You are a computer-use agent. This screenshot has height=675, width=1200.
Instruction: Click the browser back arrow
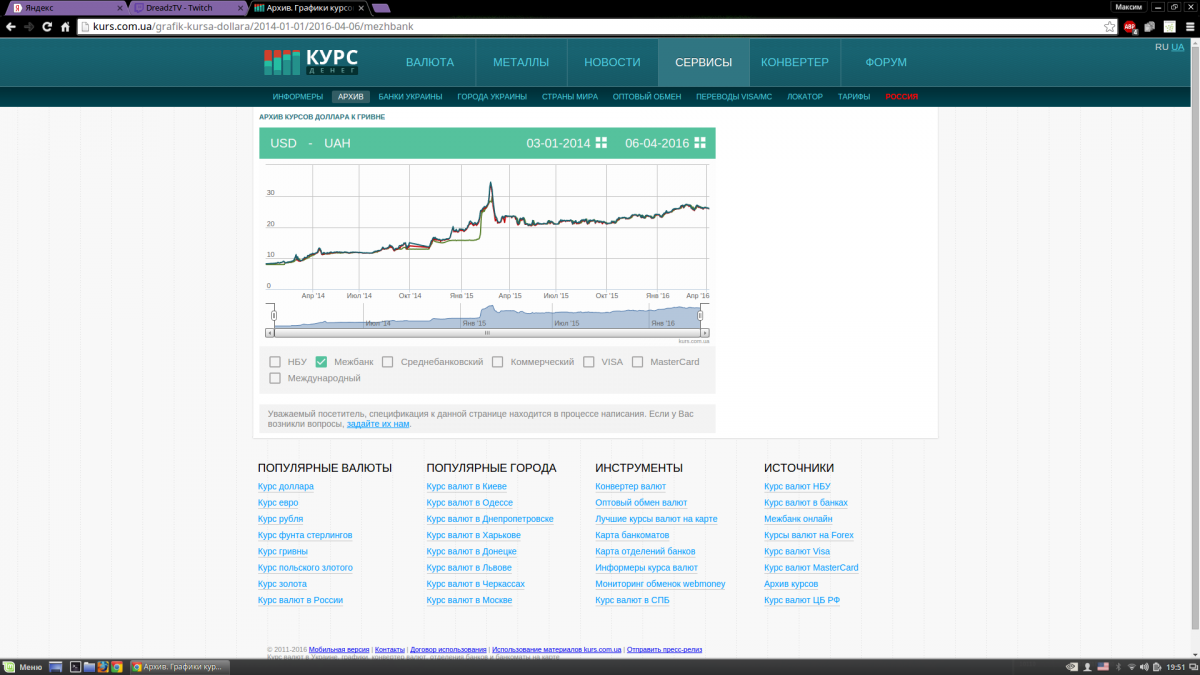pyautogui.click(x=10, y=27)
